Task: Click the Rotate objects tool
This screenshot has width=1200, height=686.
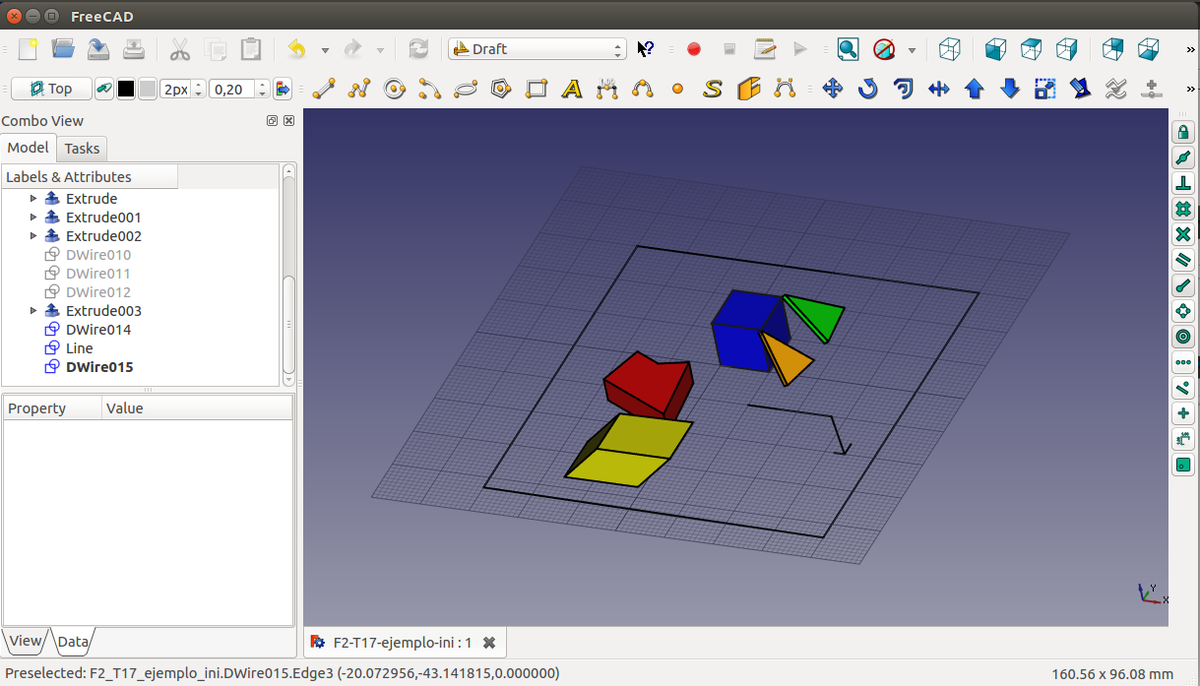Action: point(867,89)
